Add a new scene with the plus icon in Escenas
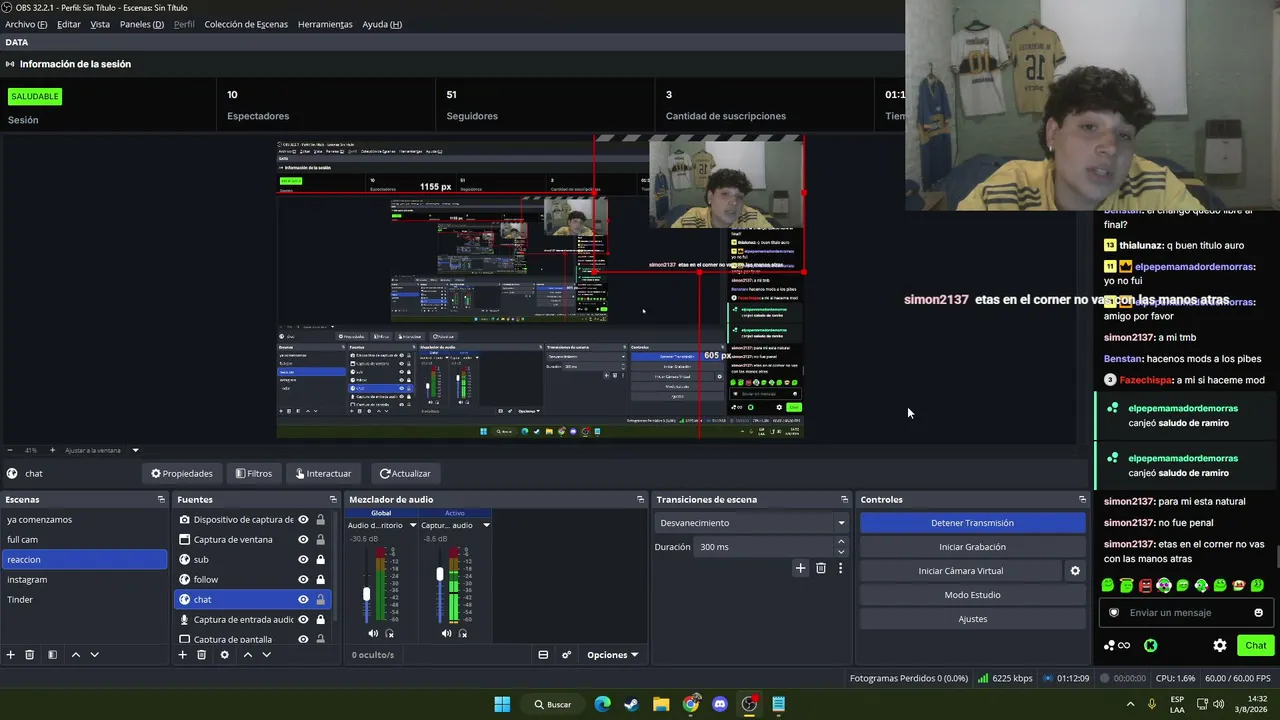The image size is (1280, 720). [x=11, y=655]
